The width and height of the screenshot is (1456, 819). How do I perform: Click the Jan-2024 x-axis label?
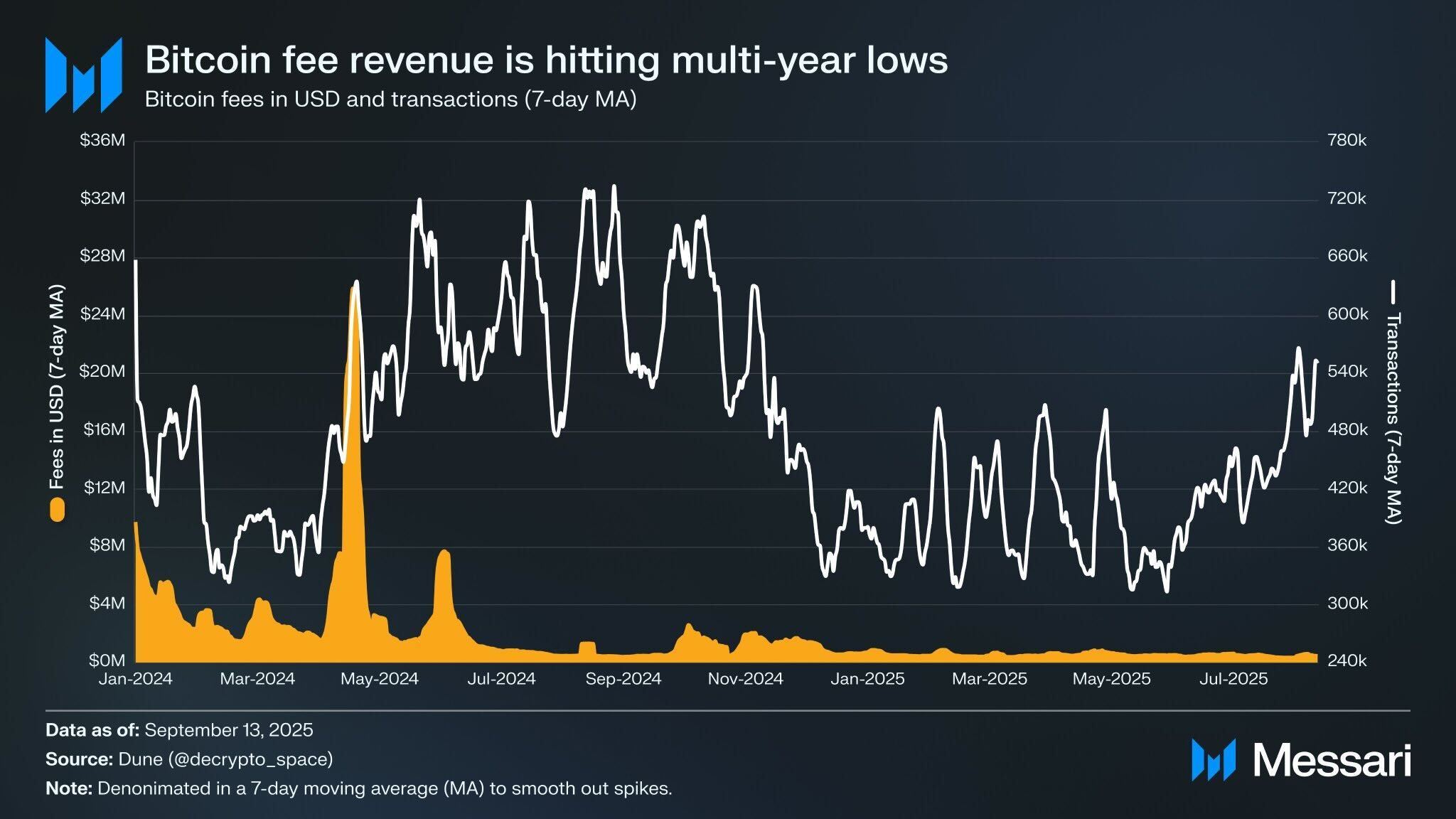tap(135, 679)
